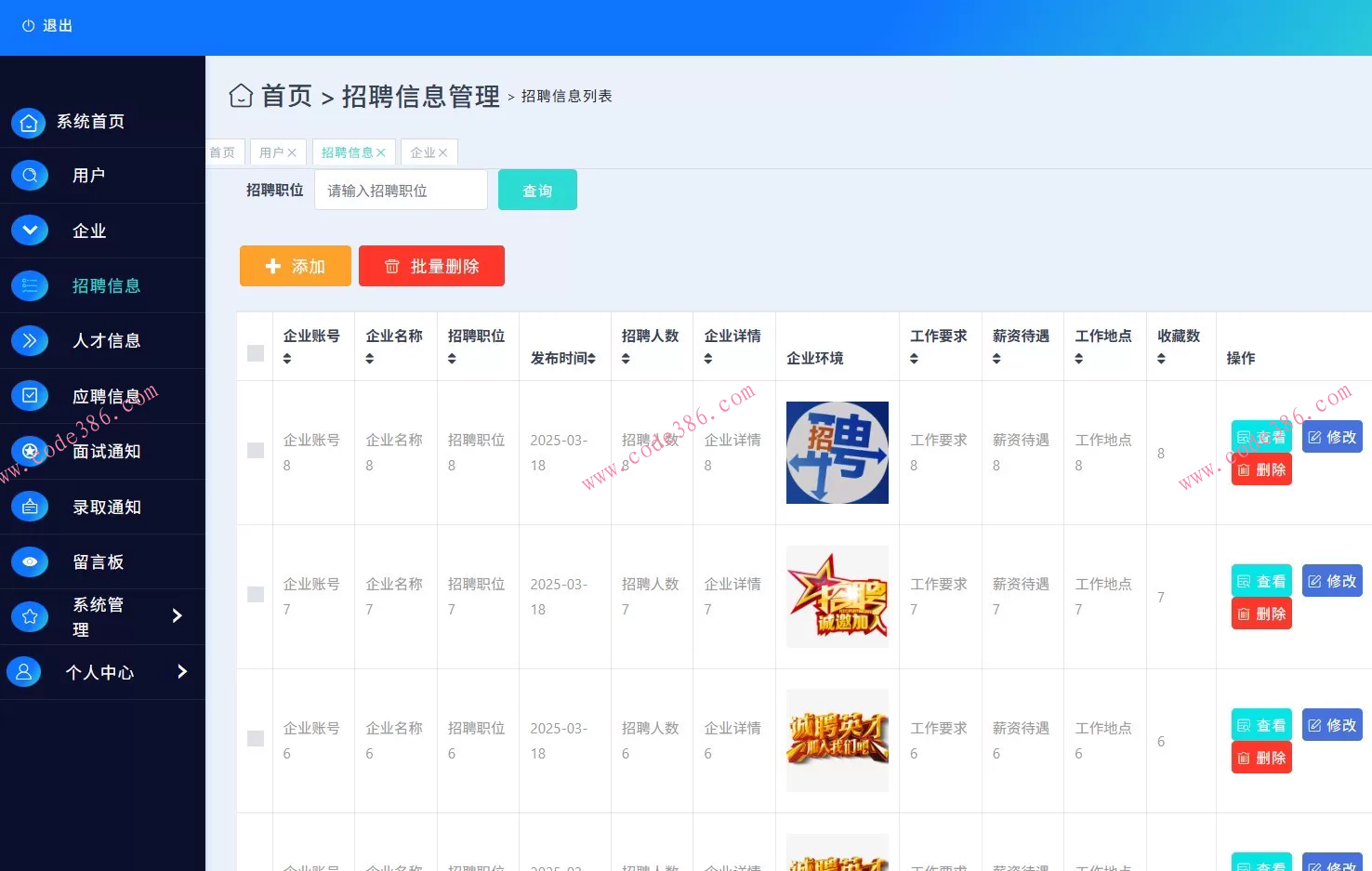Check the row checkbox for 企业账号8
1372x871 pixels.
[x=255, y=451]
